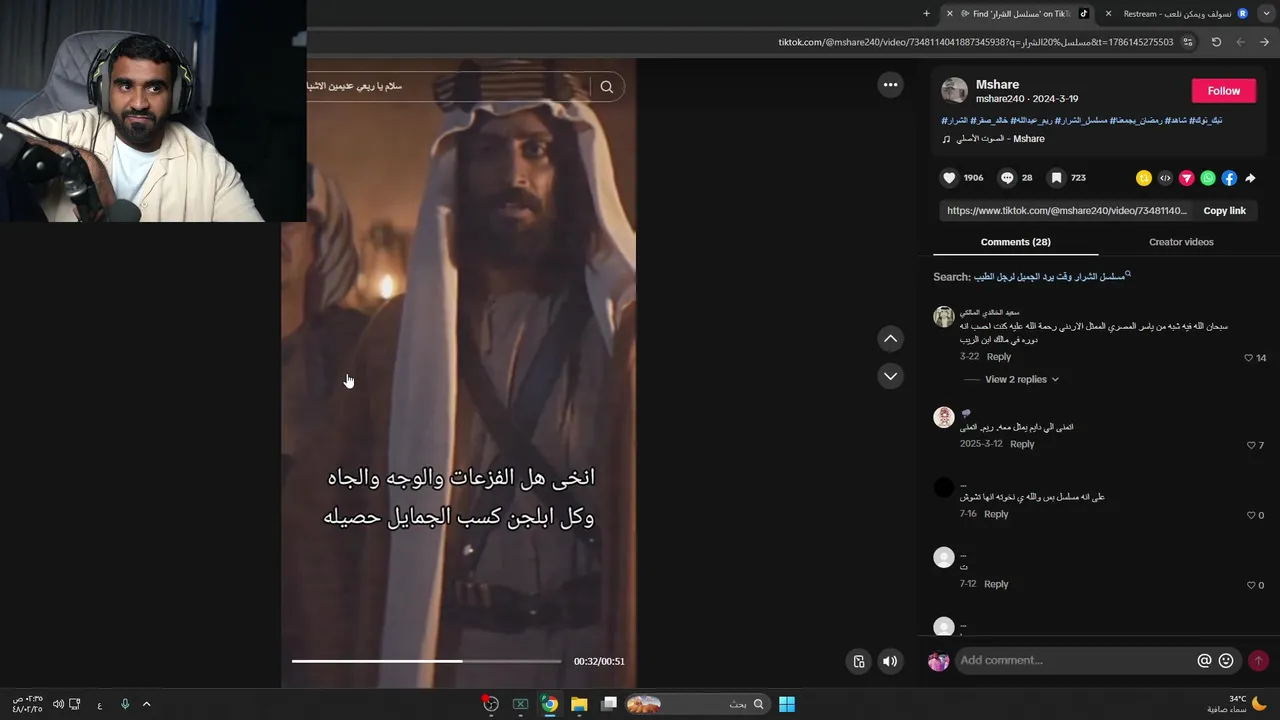1280x720 pixels.
Task: Open the browser tab search dropdown
Action: [1265, 14]
